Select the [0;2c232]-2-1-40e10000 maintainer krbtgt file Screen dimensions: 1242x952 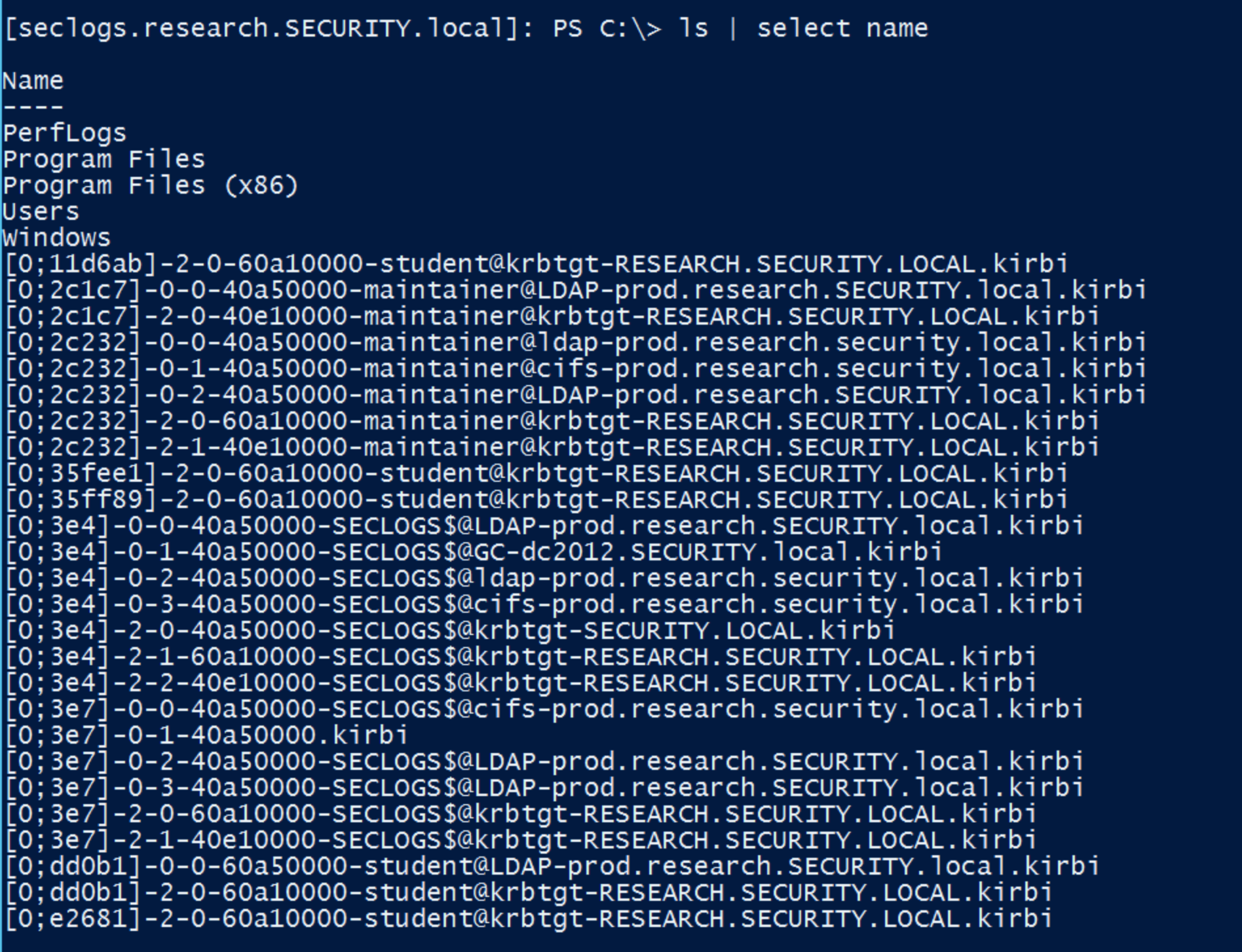(x=552, y=447)
